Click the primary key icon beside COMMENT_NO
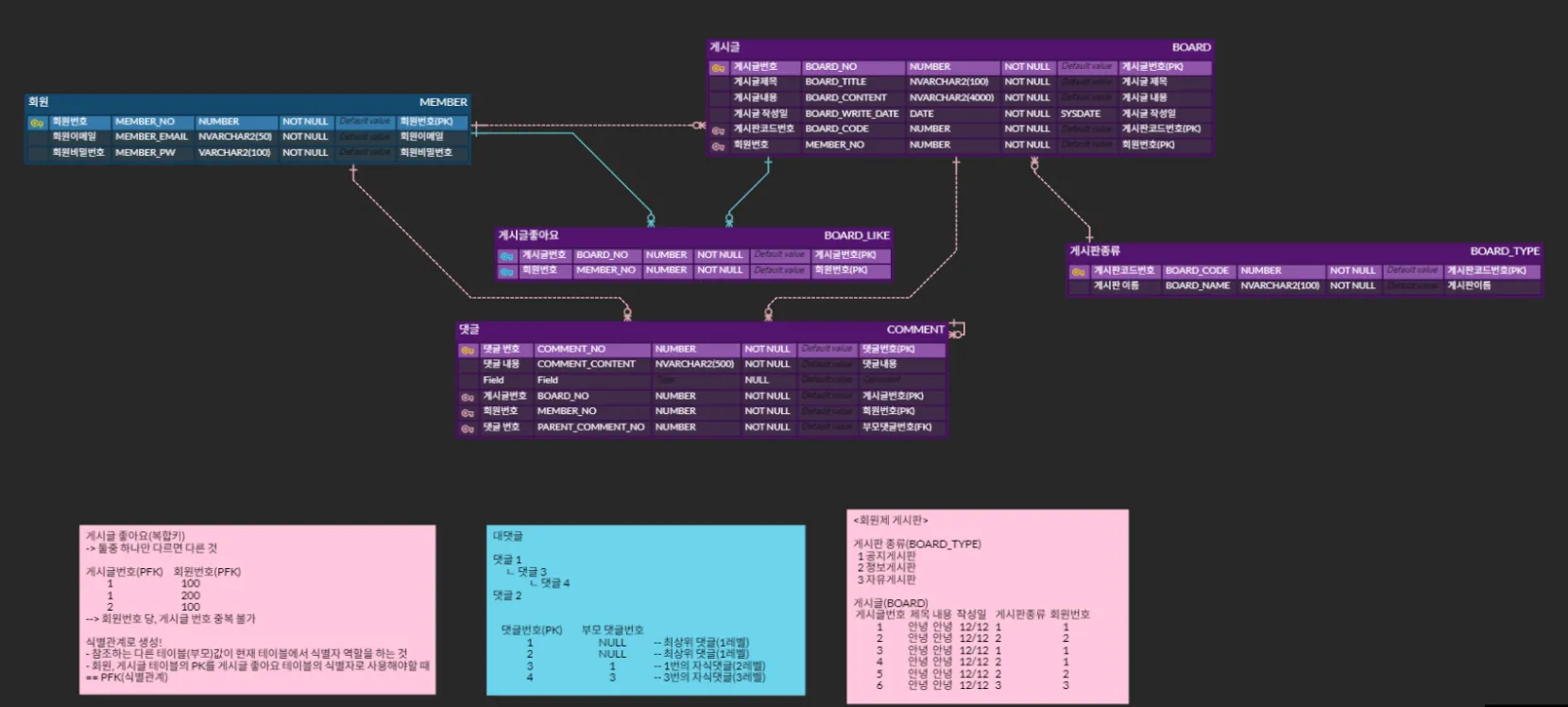The image size is (1568, 707). coord(468,350)
